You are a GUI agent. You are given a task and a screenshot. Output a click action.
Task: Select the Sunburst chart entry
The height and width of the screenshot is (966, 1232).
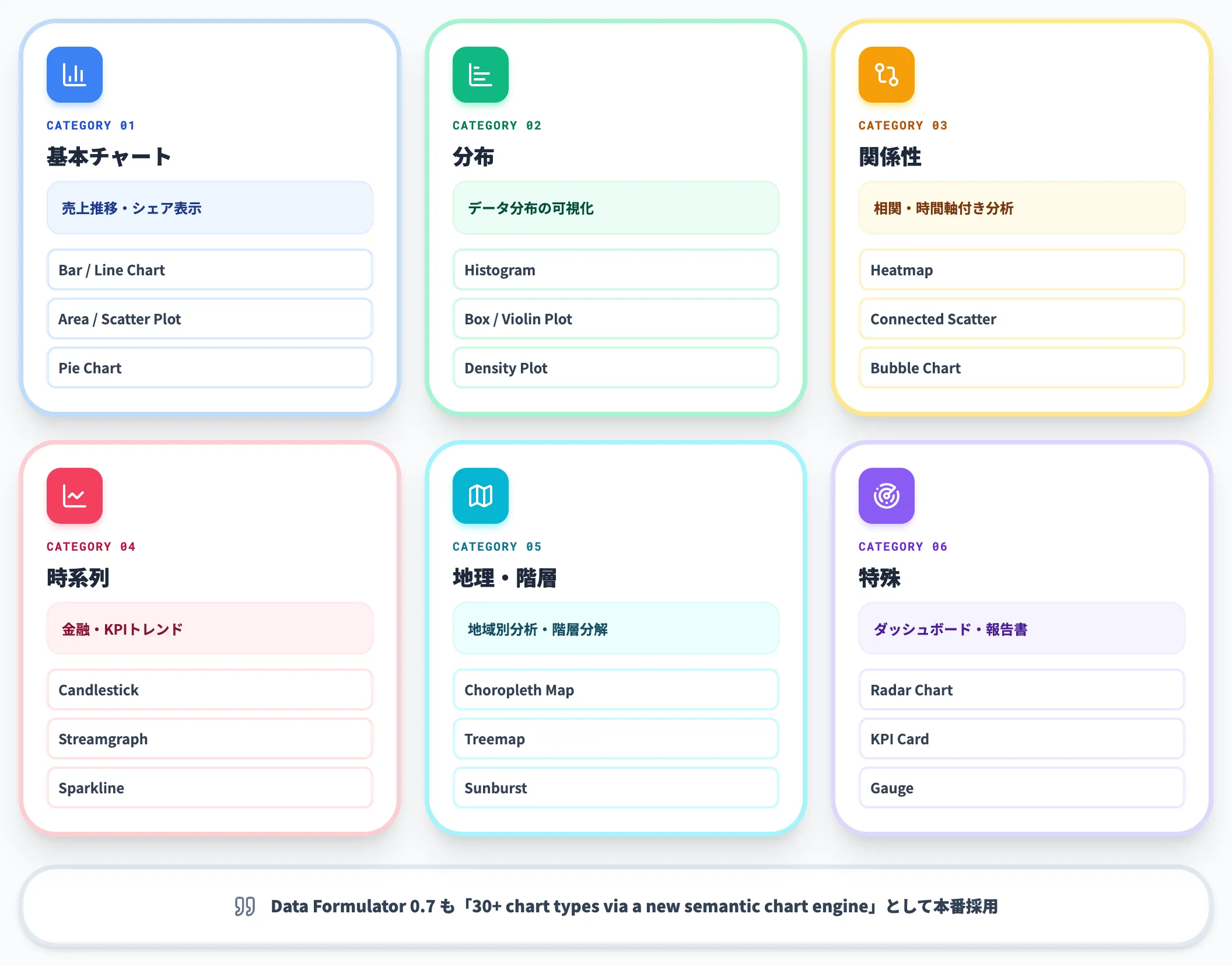(616, 787)
